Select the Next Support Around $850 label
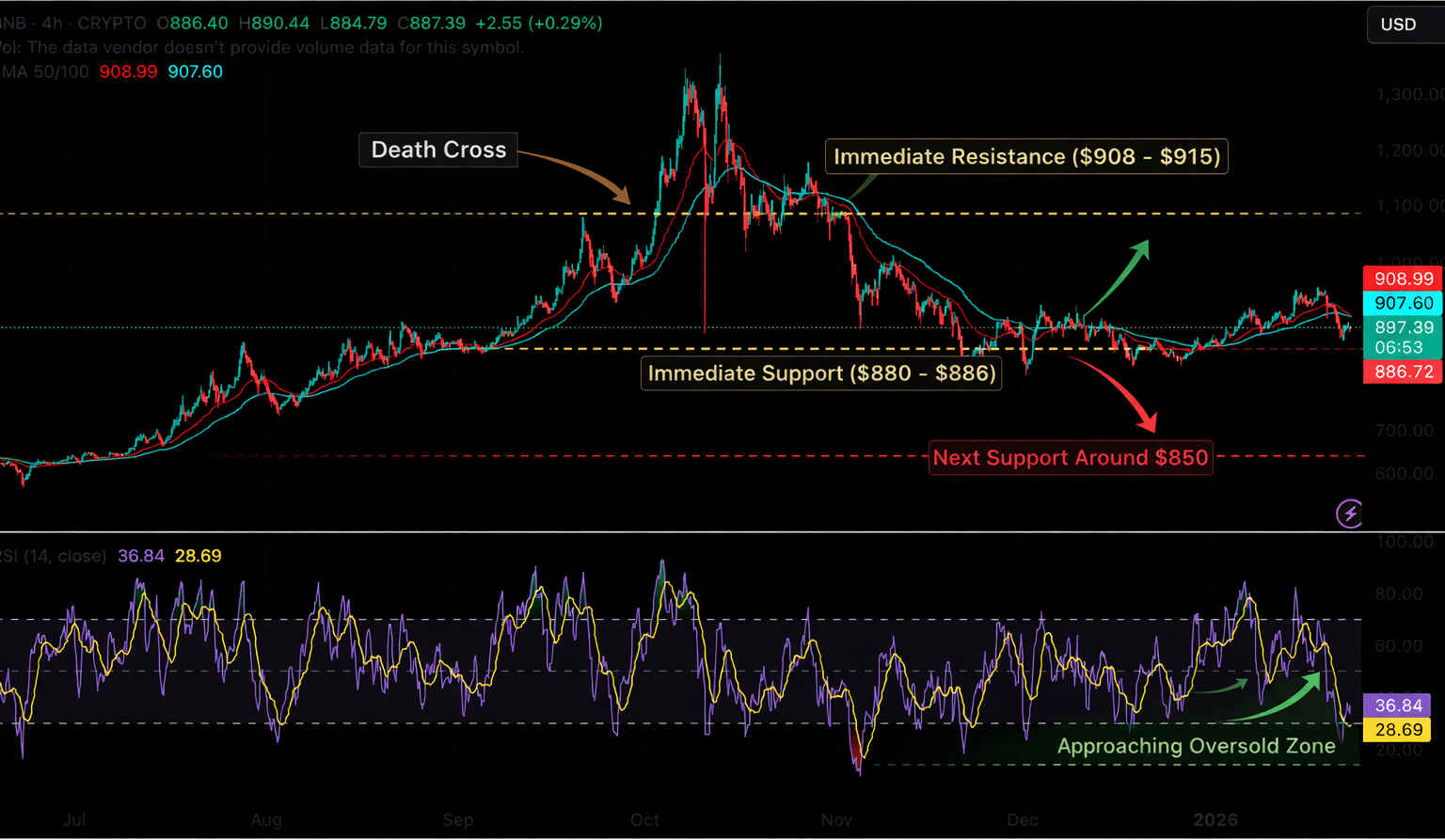Image resolution: width=1445 pixels, height=840 pixels. click(x=1070, y=458)
